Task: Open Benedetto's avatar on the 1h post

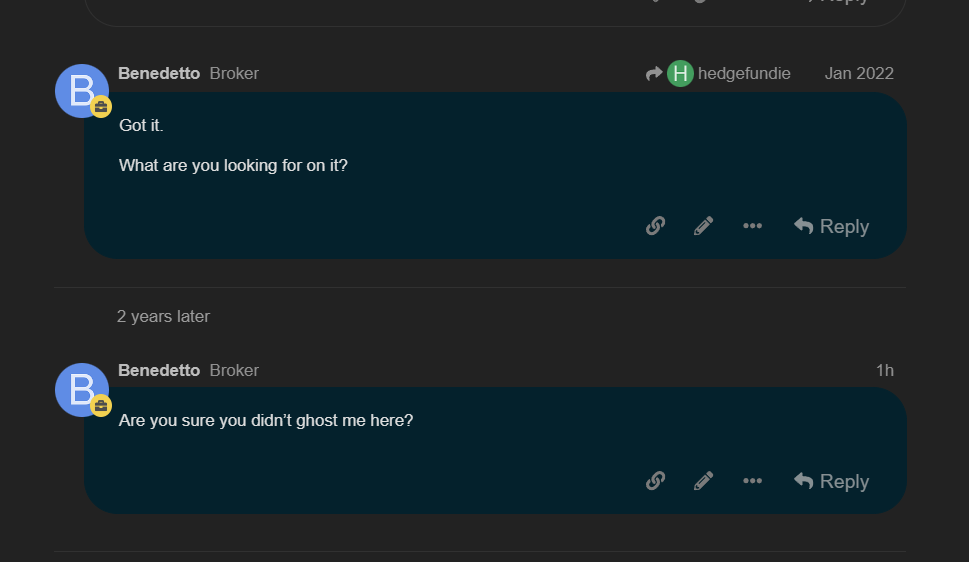Action: (x=82, y=390)
